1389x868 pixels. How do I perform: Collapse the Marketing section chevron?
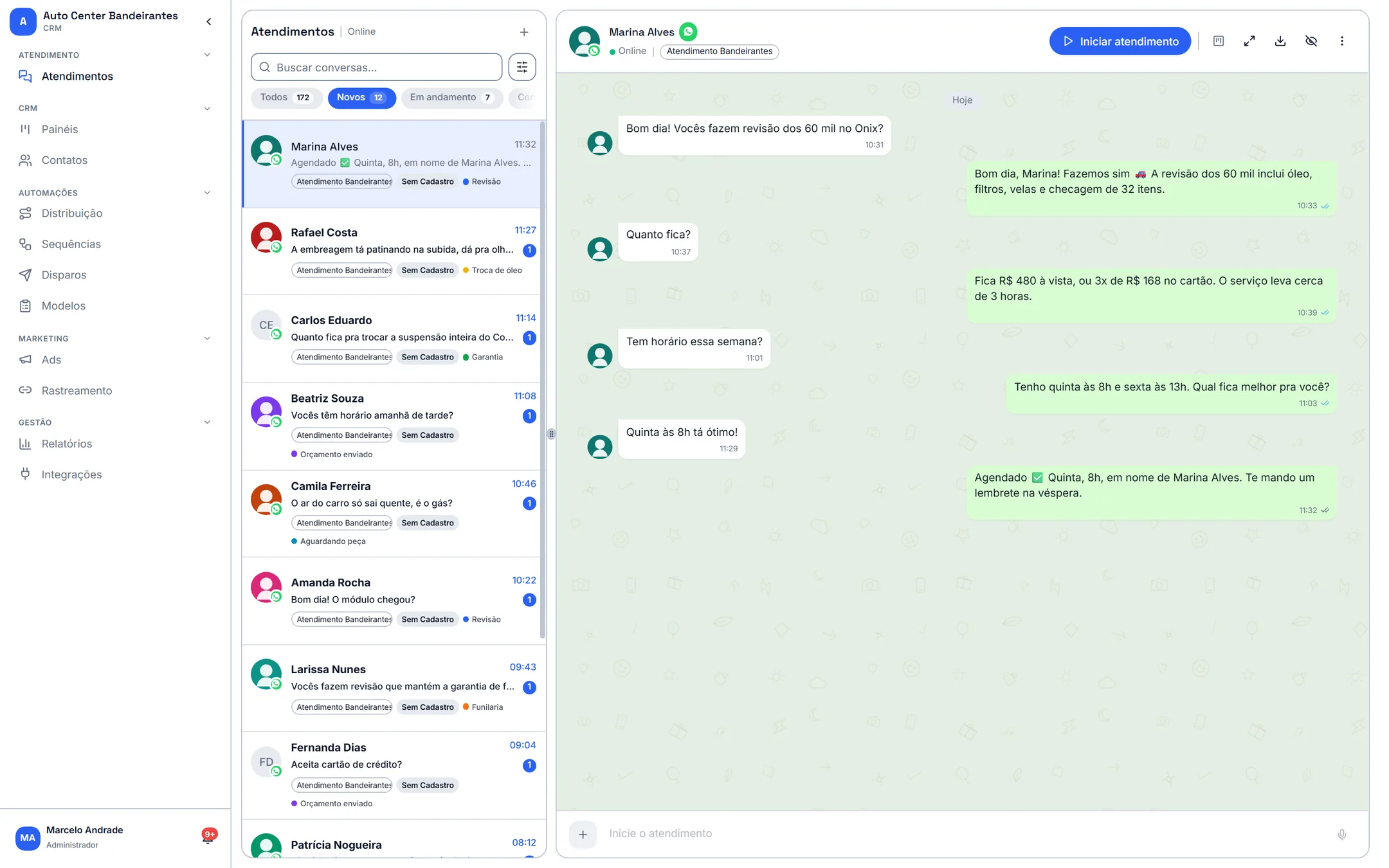tap(207, 339)
